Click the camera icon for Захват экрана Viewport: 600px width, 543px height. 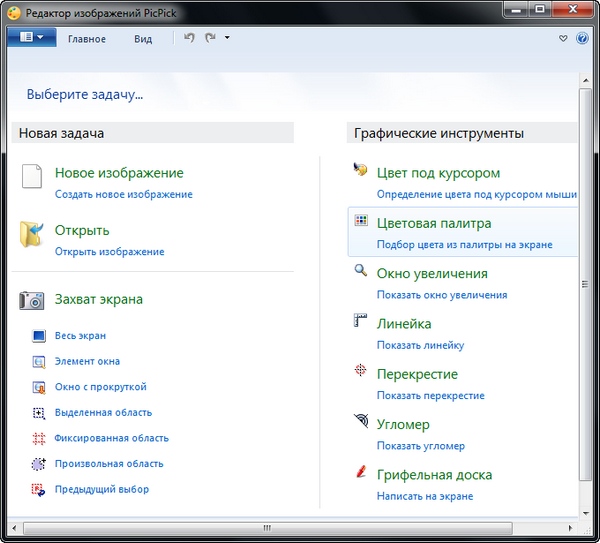(x=32, y=299)
